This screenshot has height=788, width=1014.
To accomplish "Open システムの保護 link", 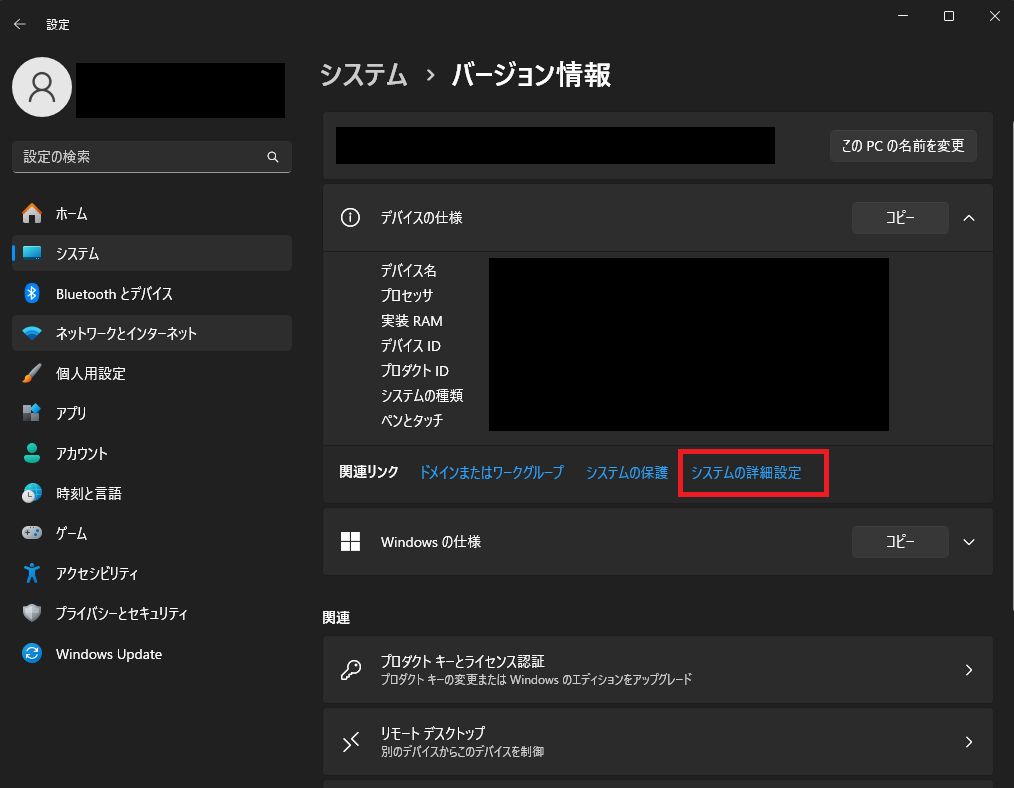I will tap(627, 473).
